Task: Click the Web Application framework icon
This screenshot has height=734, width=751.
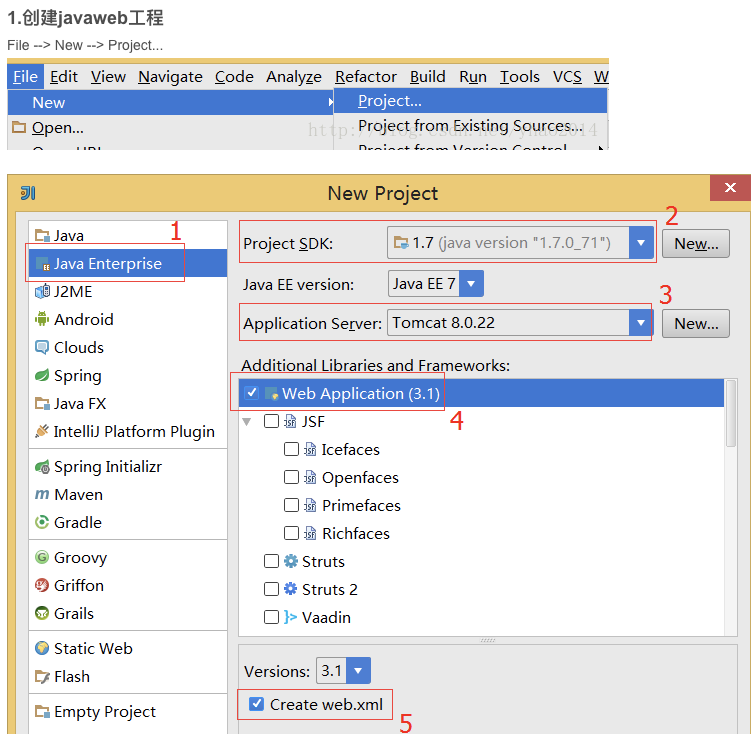Action: click(x=272, y=394)
